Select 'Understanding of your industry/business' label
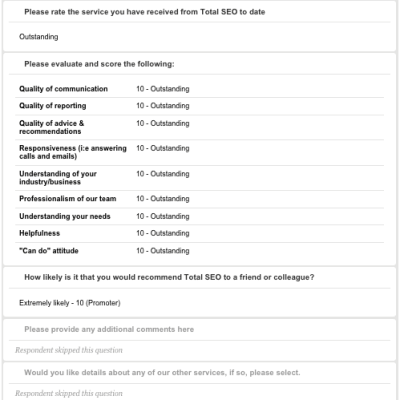Viewport: 400px width, 400px height. pyautogui.click(x=58, y=178)
